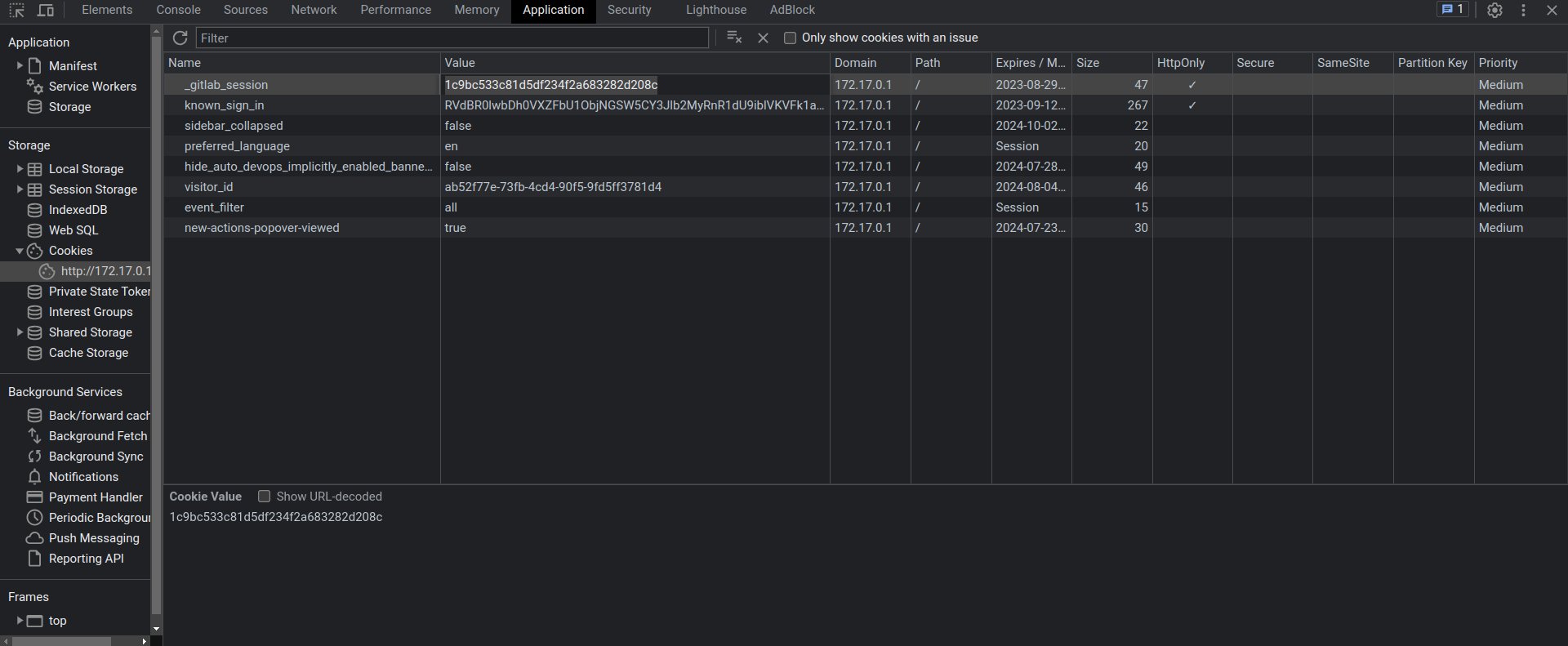Switch to the Console tab
Screen dimensions: 1568x646
click(178, 11)
